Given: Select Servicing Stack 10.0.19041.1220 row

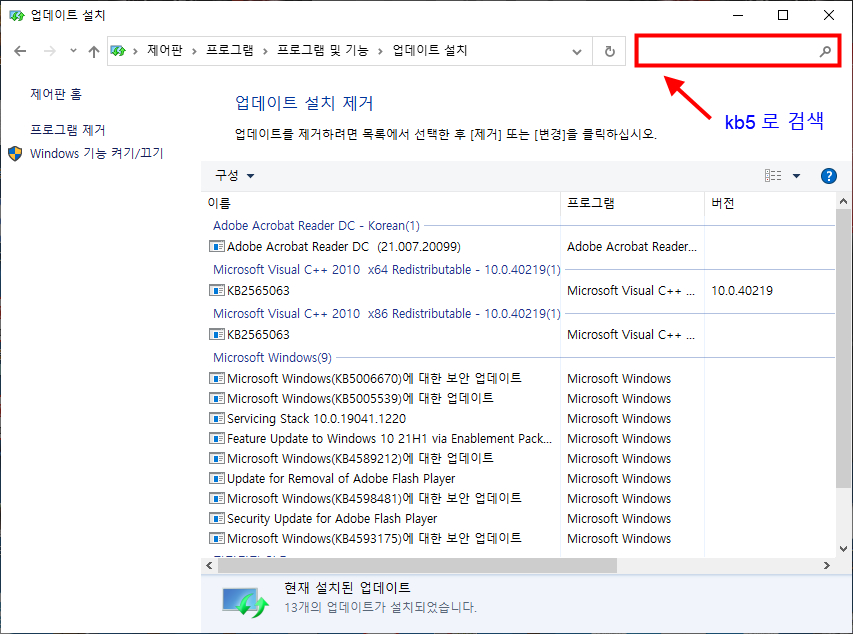Looking at the screenshot, I should (316, 418).
